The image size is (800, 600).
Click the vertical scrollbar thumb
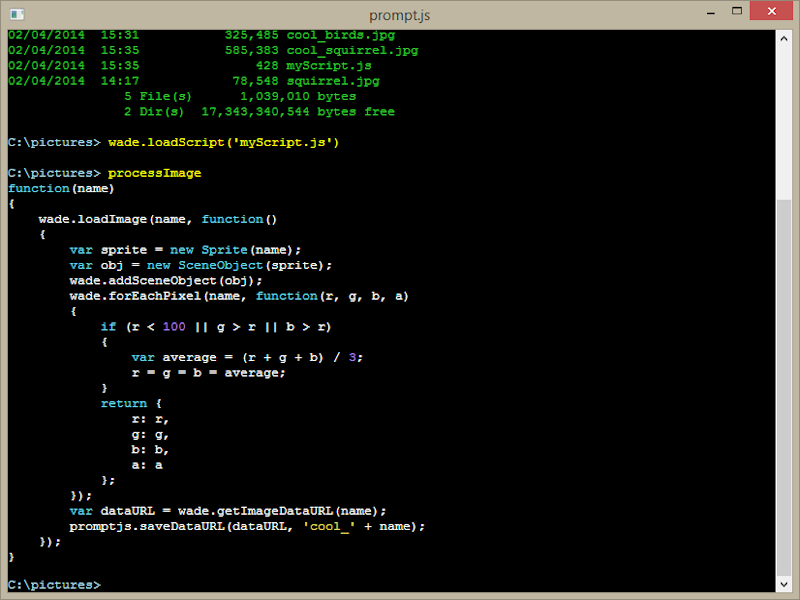(x=784, y=388)
